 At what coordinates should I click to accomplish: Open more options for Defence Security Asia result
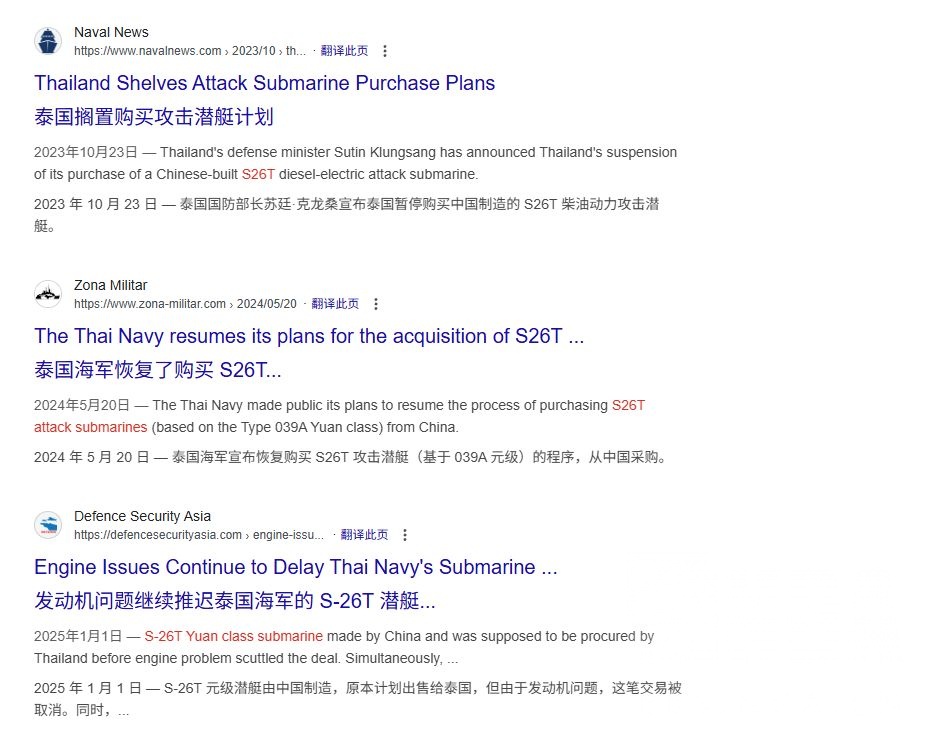(405, 535)
